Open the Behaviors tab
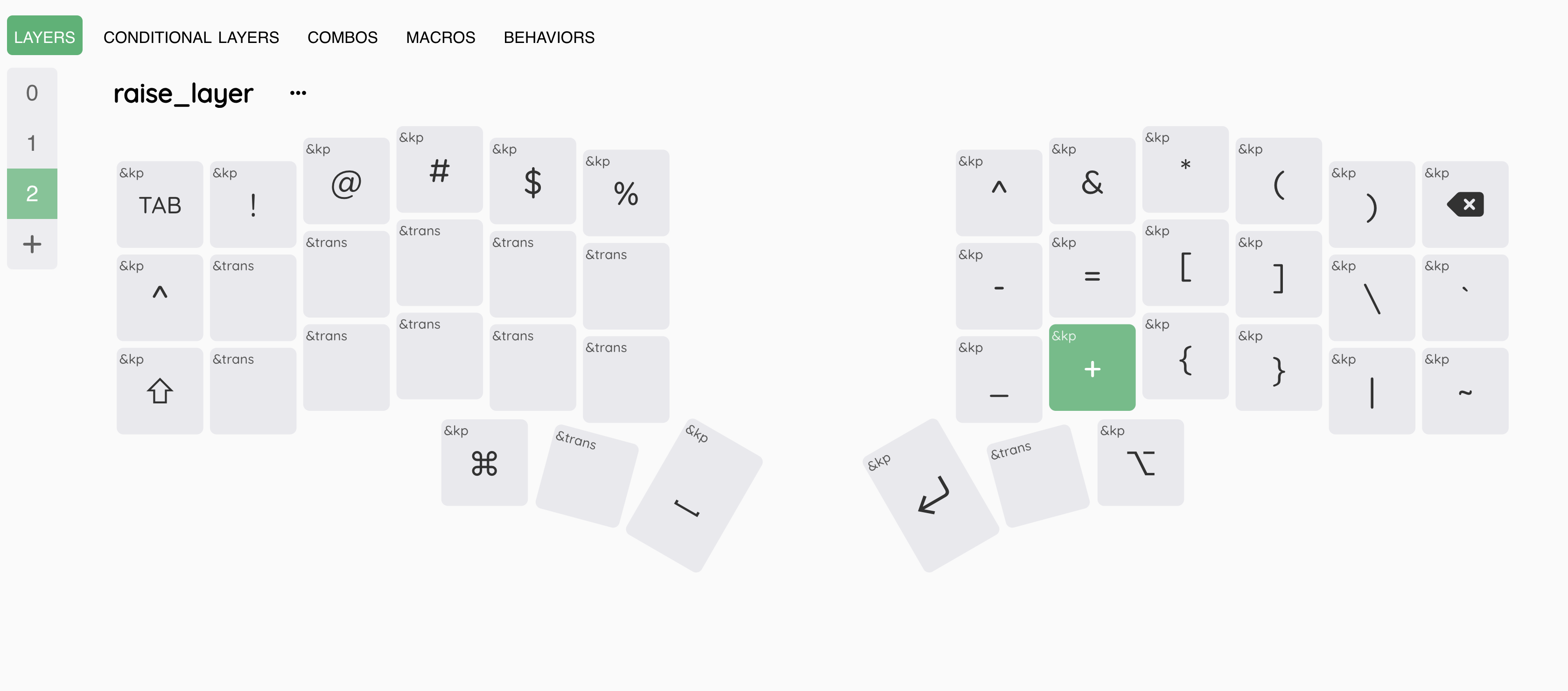This screenshot has width=1568, height=691. coord(548,37)
